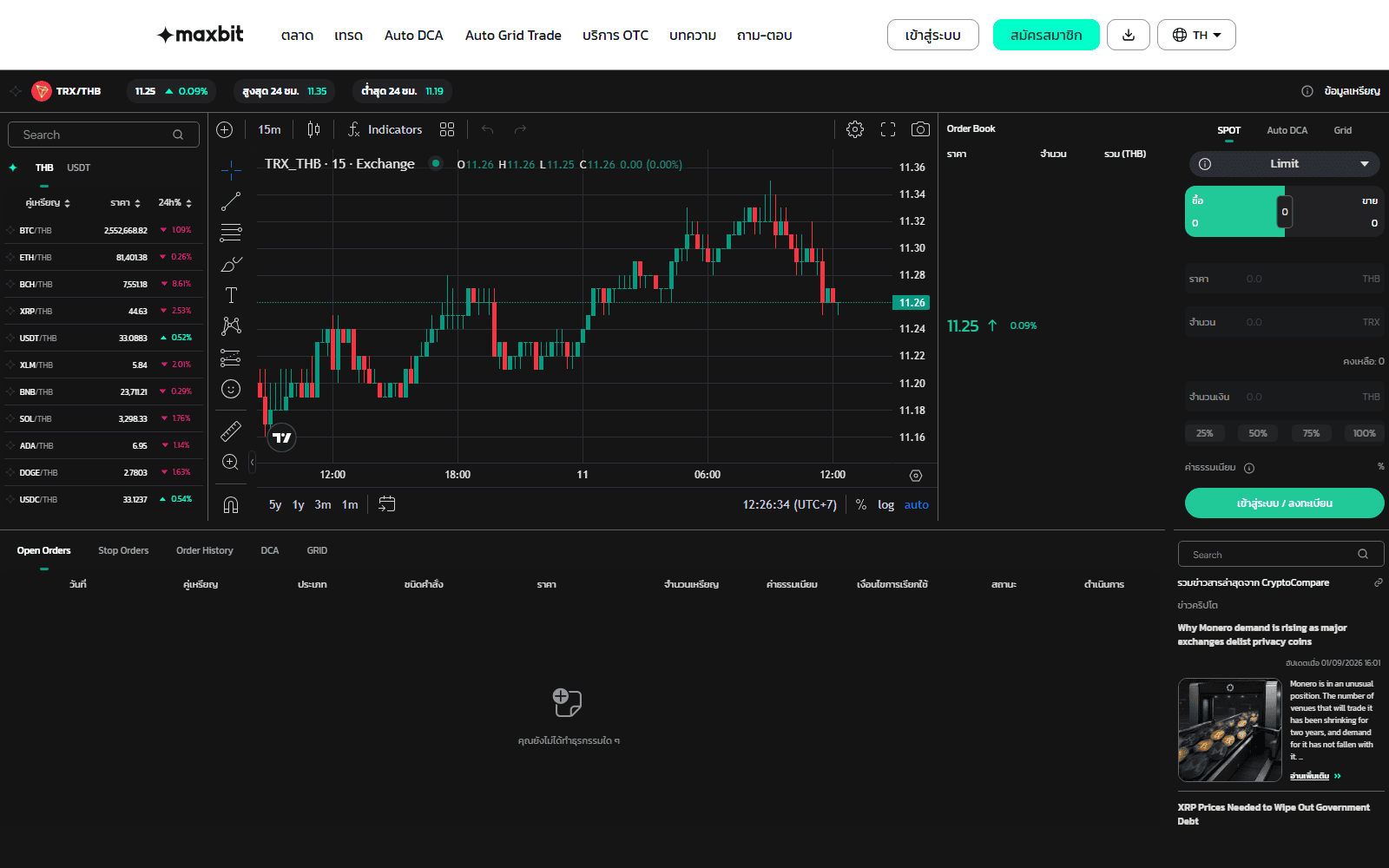Screen dimensions: 1389x868
Task: Open the Order History tab
Action: (x=205, y=550)
